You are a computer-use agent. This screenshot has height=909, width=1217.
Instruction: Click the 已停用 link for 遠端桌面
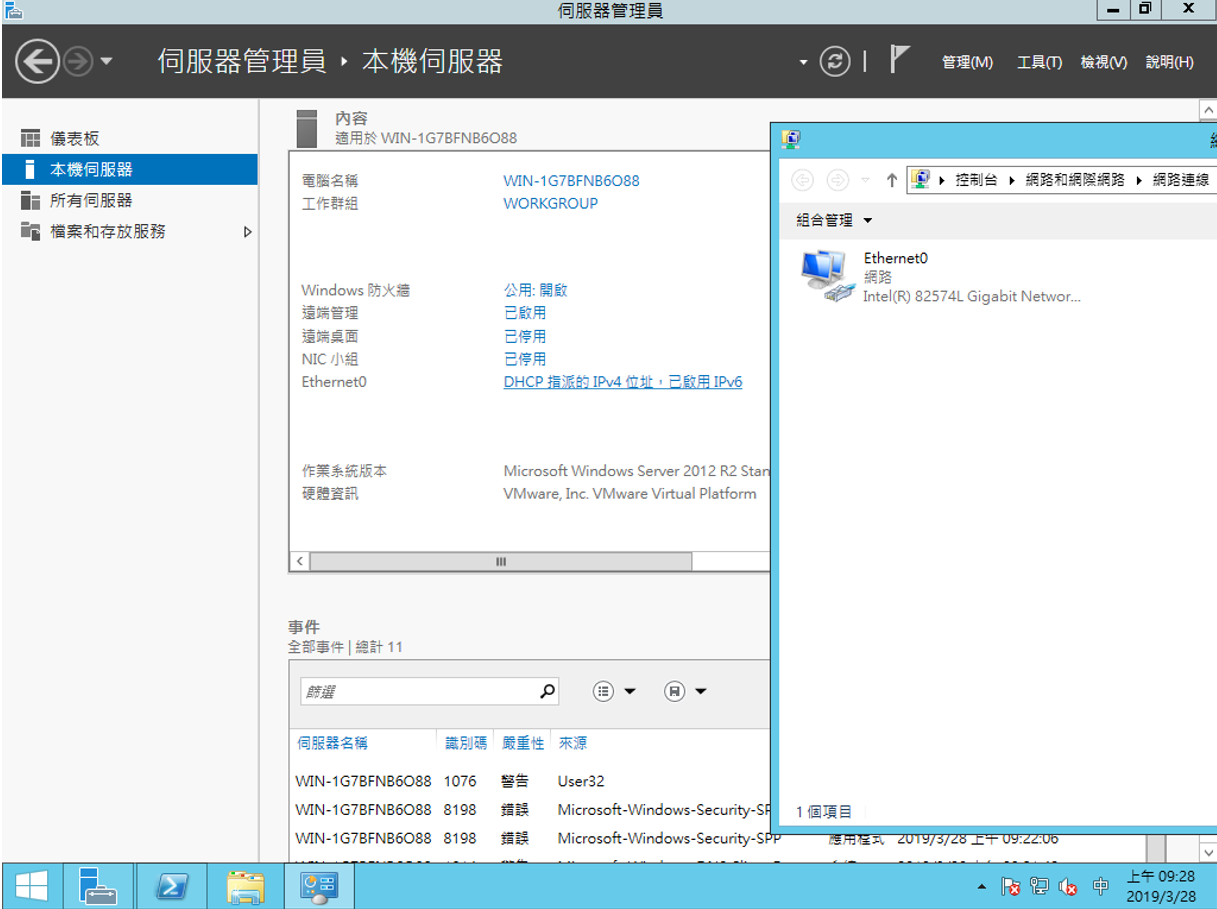525,336
